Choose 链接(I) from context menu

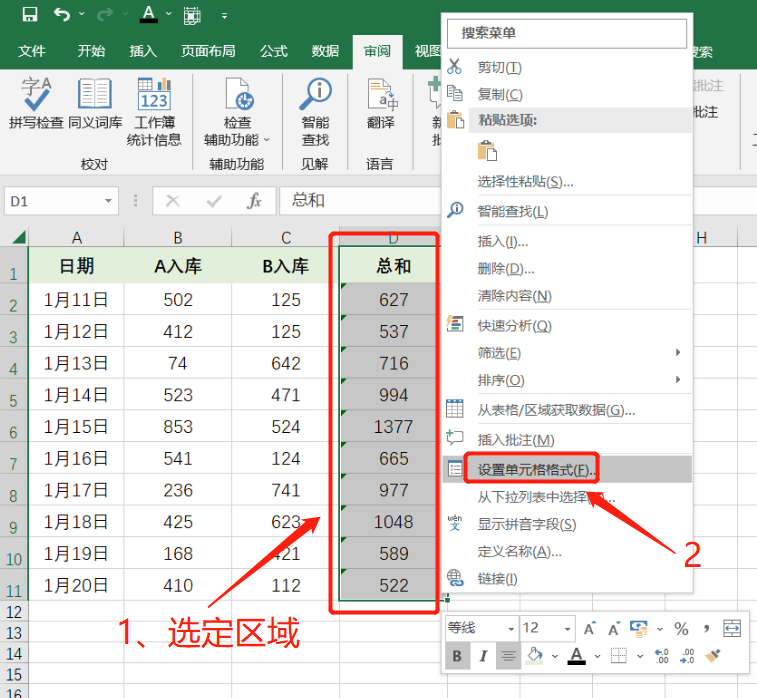pyautogui.click(x=567, y=578)
